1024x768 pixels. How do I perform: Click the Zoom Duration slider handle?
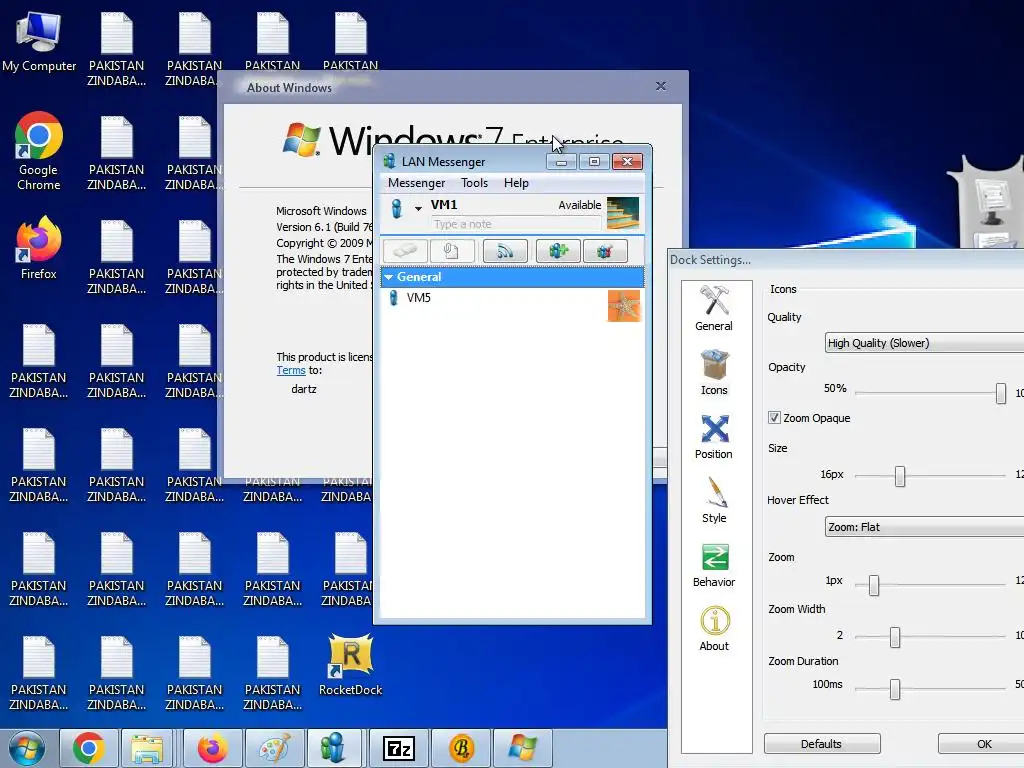click(x=895, y=689)
